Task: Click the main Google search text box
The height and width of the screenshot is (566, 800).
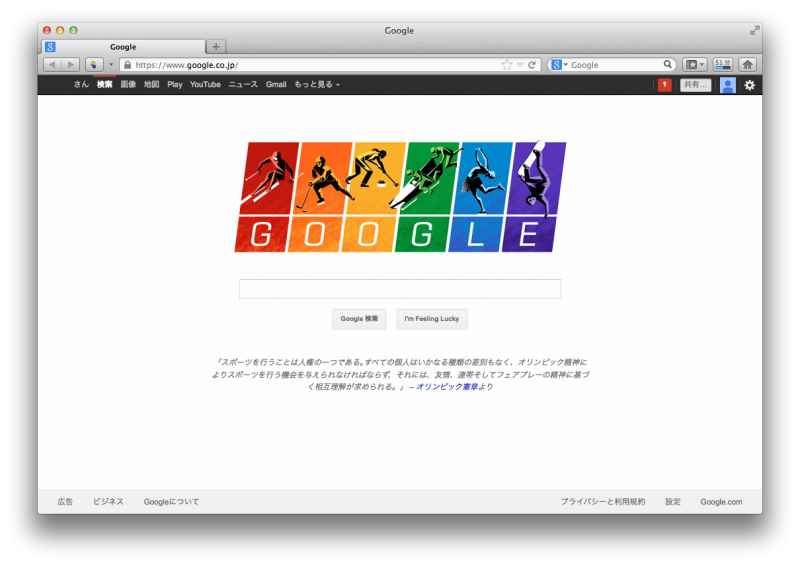Action: point(400,288)
